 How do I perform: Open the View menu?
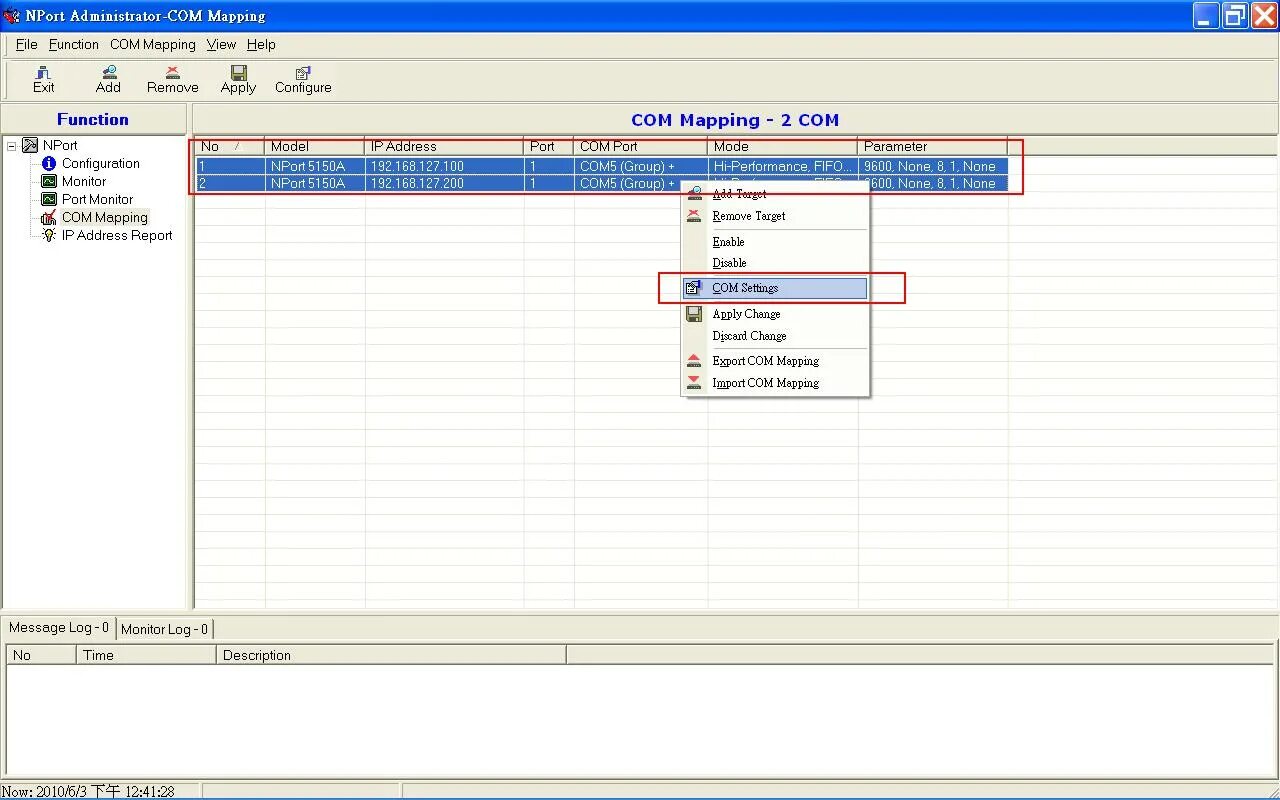click(221, 44)
